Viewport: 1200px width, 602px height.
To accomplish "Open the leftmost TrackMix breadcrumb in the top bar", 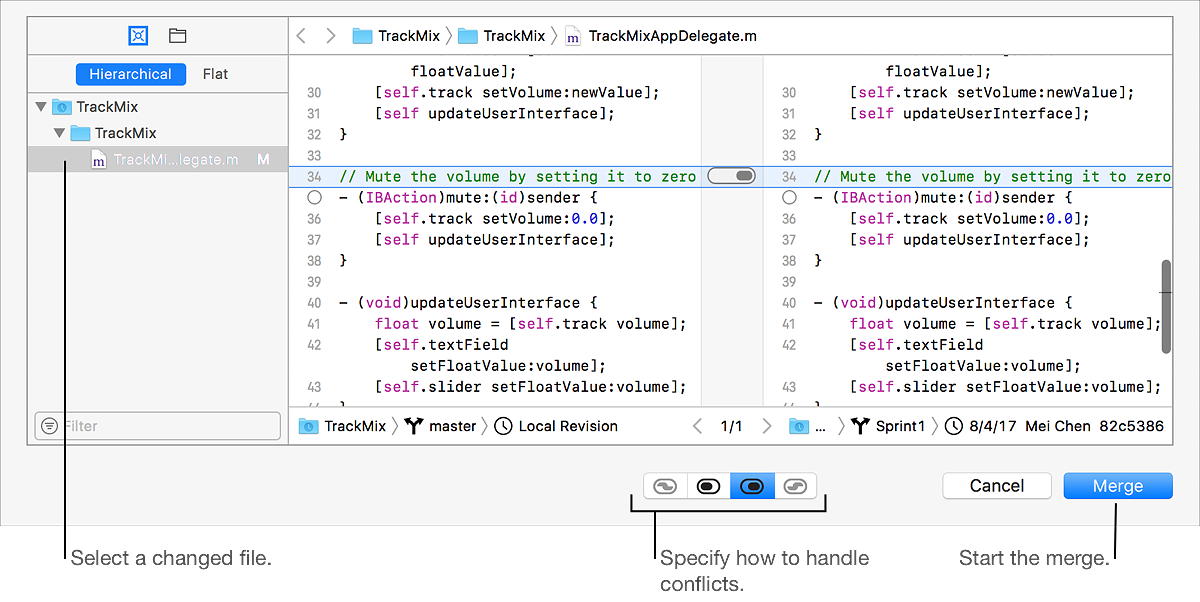I will (x=396, y=36).
